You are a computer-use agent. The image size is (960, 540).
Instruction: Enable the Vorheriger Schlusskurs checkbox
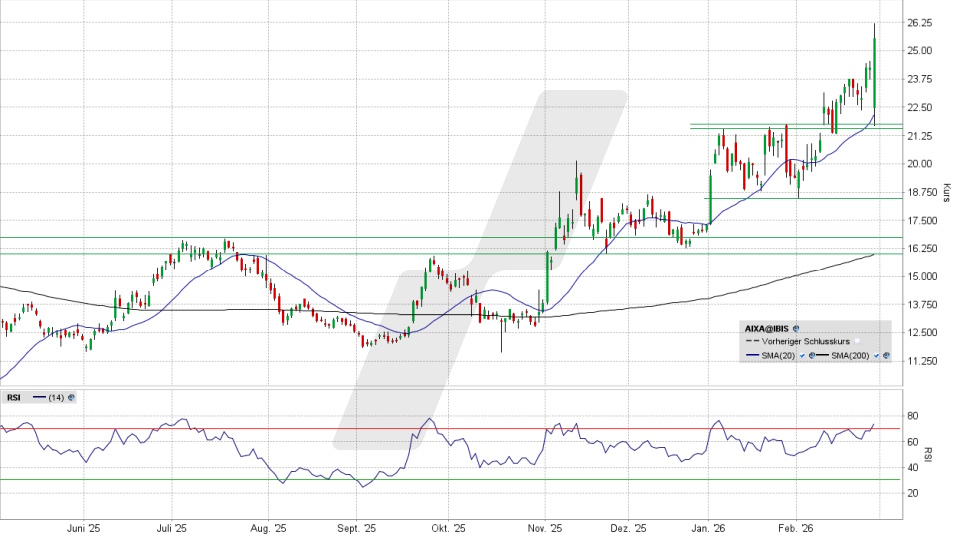(857, 341)
